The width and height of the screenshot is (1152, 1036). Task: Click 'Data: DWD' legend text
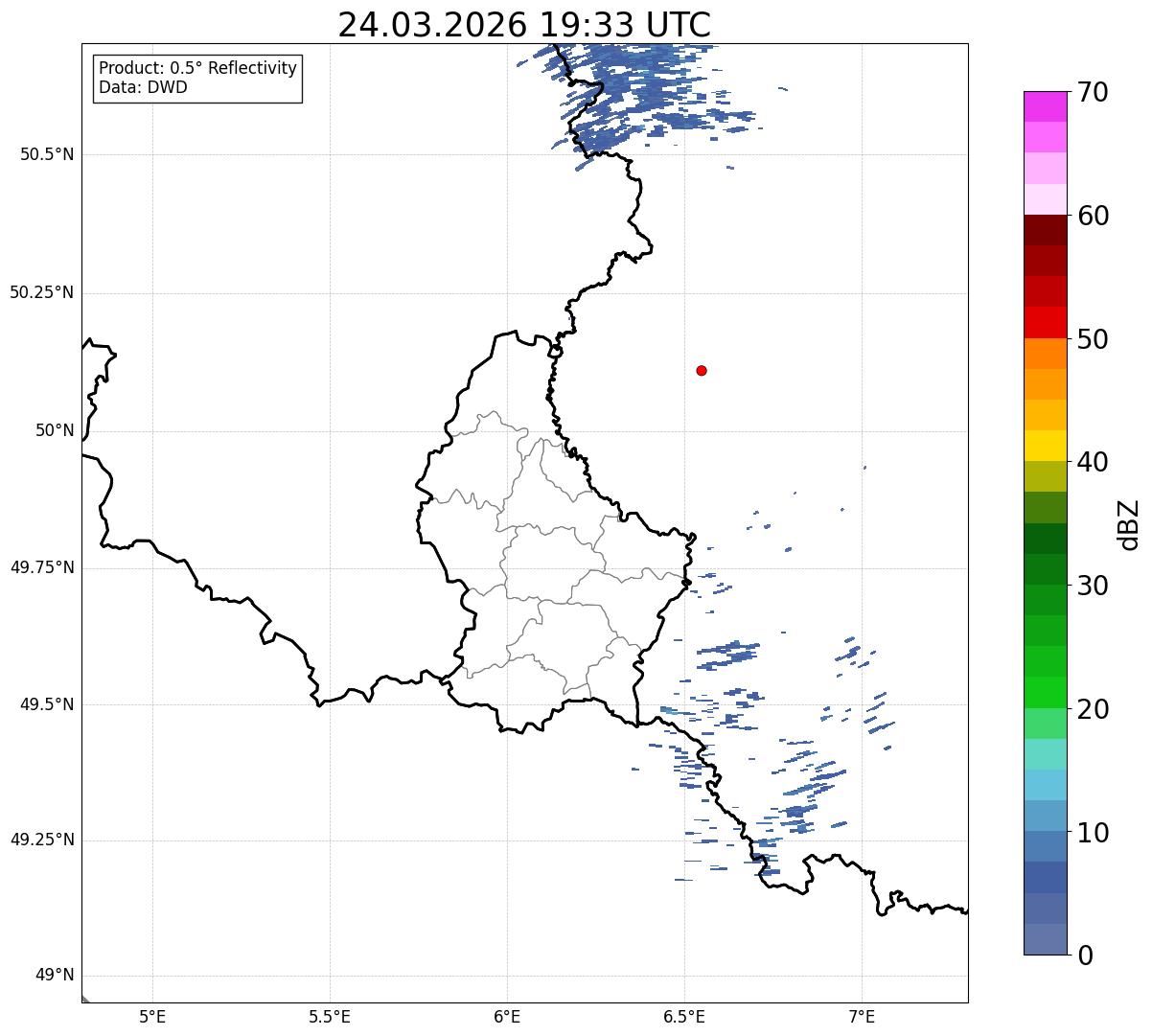click(143, 87)
